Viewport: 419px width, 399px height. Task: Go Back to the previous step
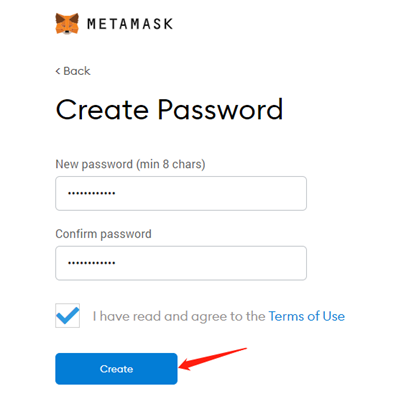[73, 71]
